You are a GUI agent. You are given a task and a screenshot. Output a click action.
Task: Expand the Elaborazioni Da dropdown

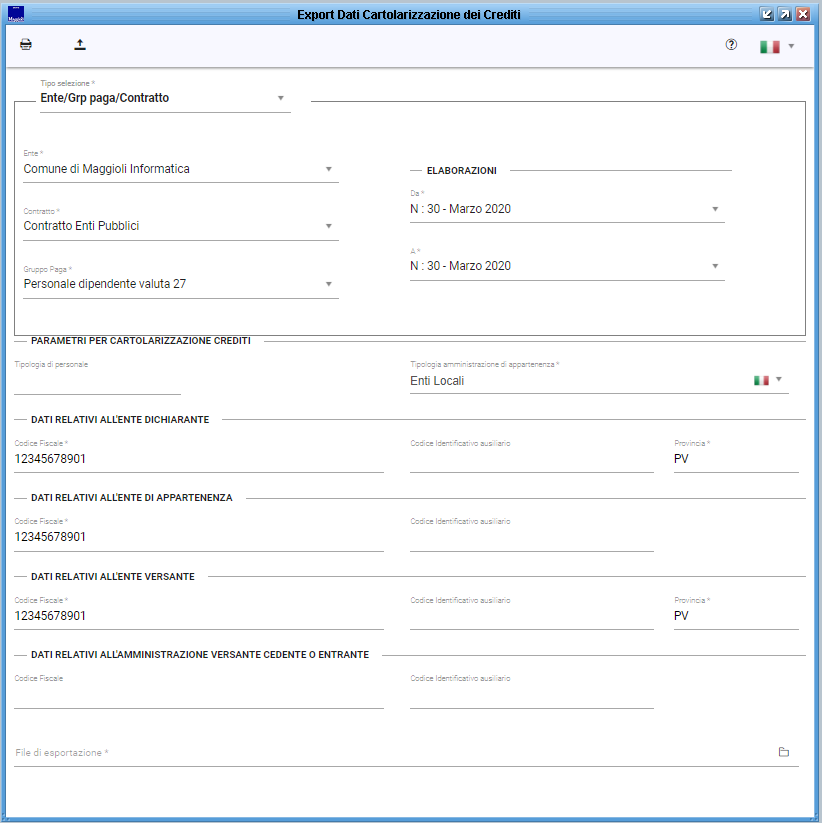[715, 209]
